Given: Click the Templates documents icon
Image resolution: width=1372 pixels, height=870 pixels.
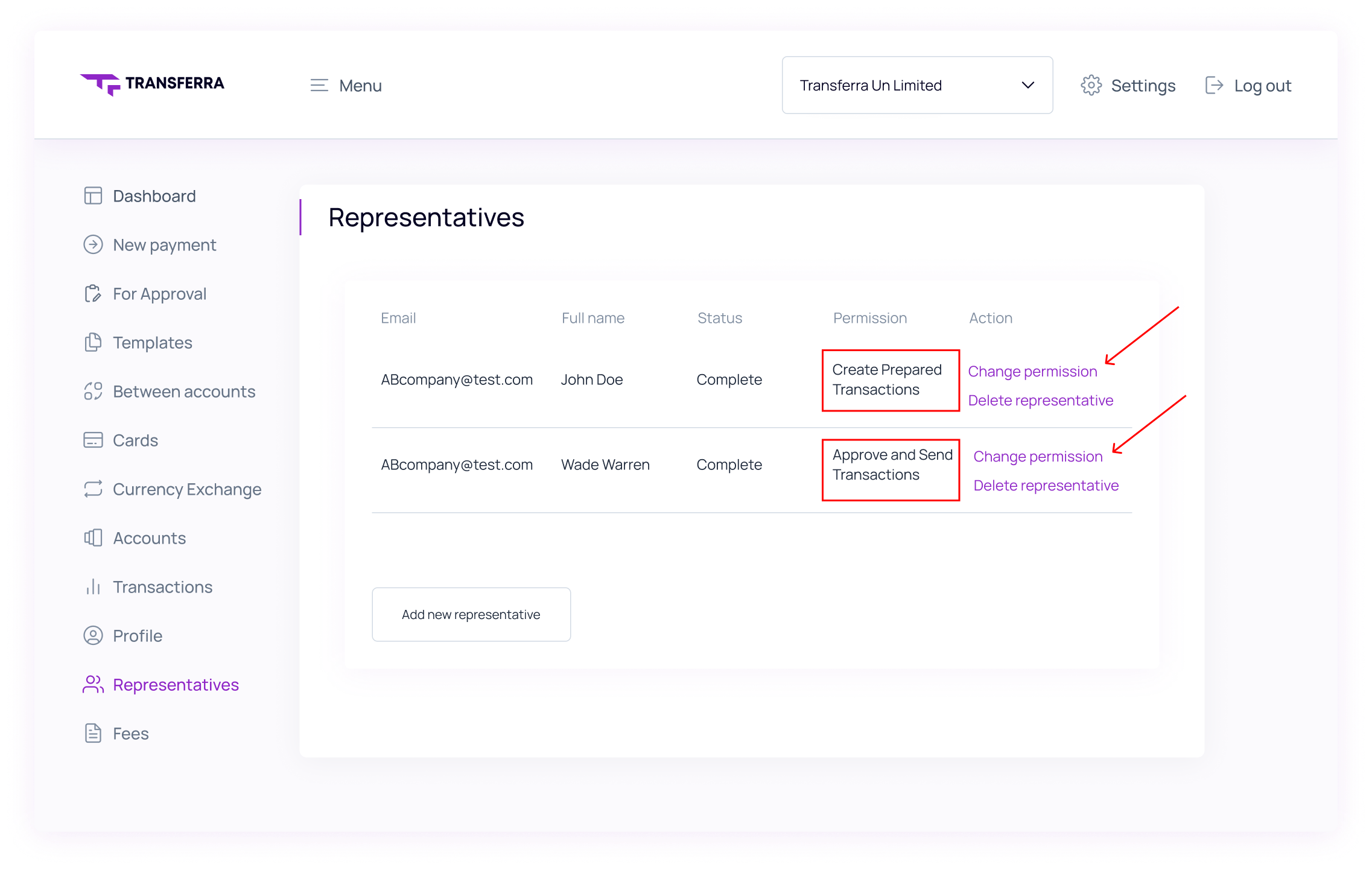Looking at the screenshot, I should (93, 343).
